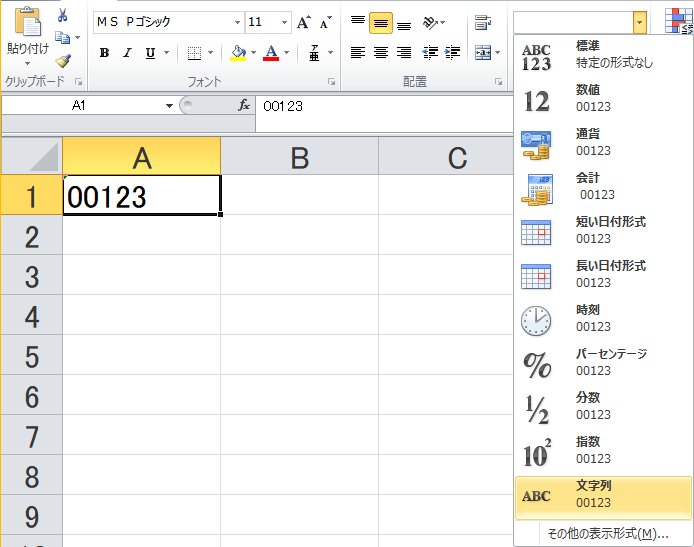Select column B header
Viewport: 694px width, 547px height.
click(300, 156)
